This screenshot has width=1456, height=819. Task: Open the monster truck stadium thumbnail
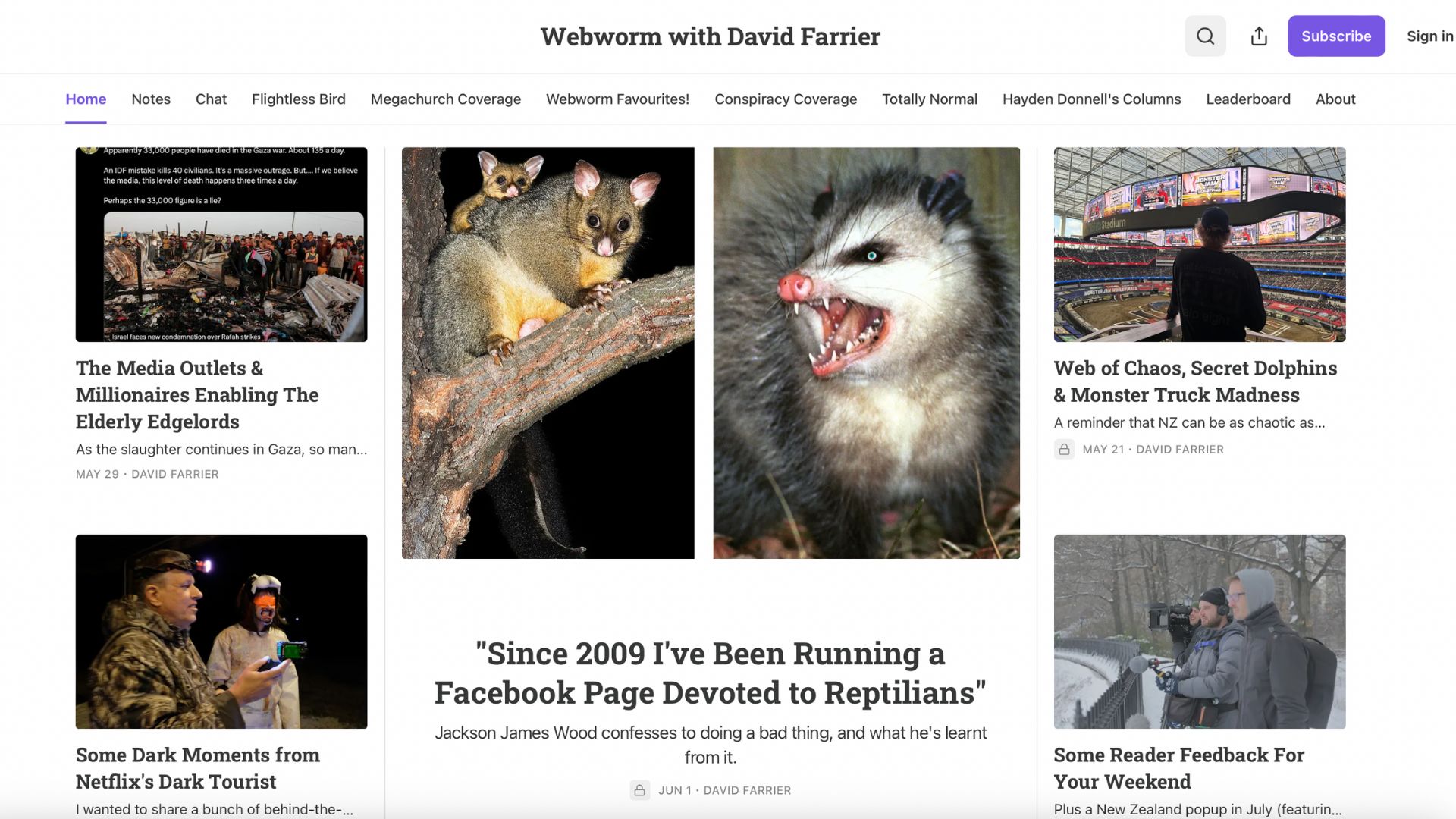point(1200,244)
